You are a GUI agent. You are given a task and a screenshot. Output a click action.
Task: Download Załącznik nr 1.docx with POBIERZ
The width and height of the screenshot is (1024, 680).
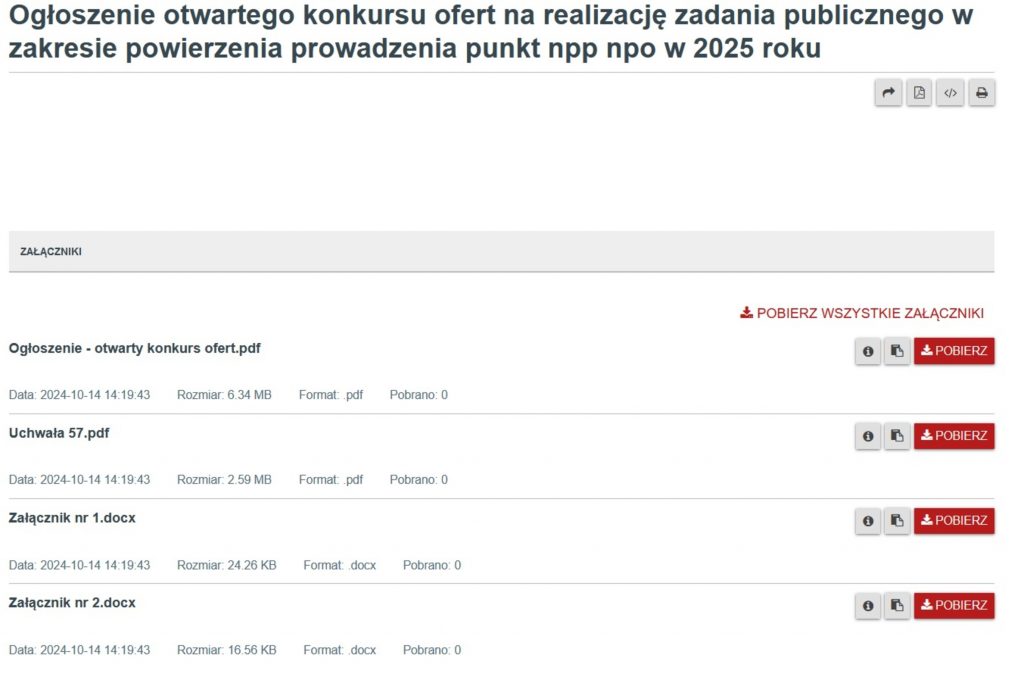[954, 521]
